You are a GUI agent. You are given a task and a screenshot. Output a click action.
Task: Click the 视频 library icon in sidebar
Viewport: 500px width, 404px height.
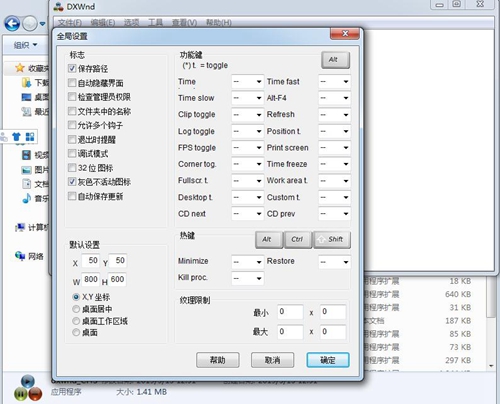[27, 155]
